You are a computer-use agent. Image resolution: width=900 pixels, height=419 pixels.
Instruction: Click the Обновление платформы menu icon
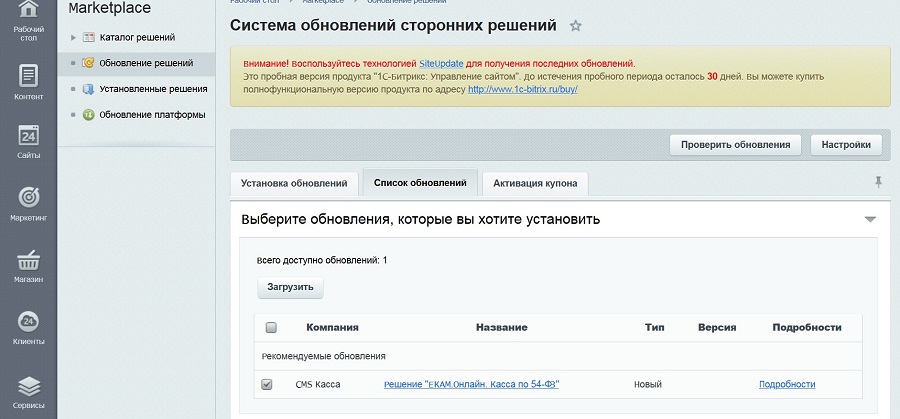tap(88, 115)
